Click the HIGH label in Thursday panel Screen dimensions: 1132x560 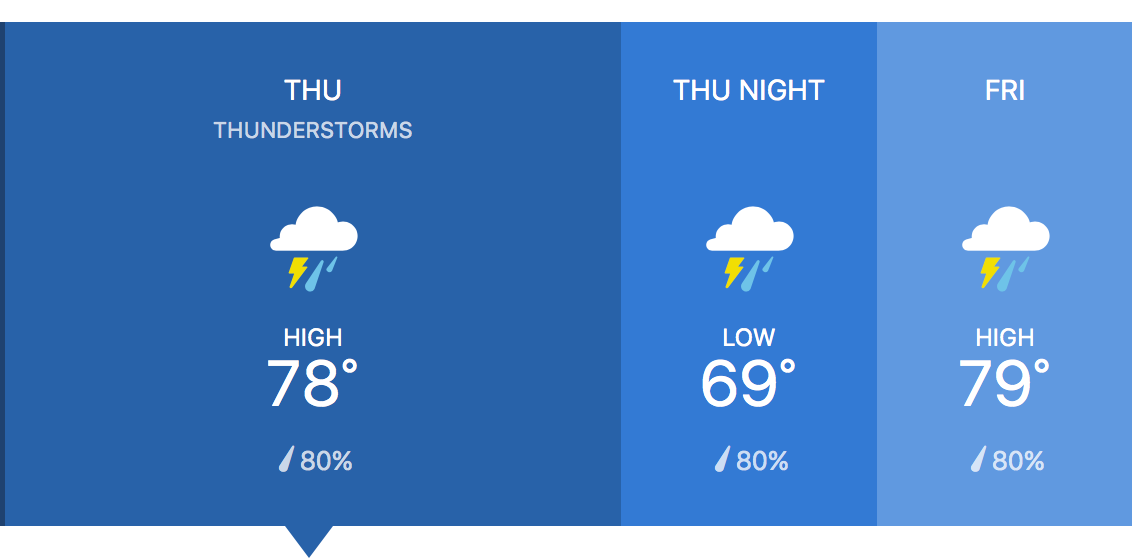coord(313,338)
